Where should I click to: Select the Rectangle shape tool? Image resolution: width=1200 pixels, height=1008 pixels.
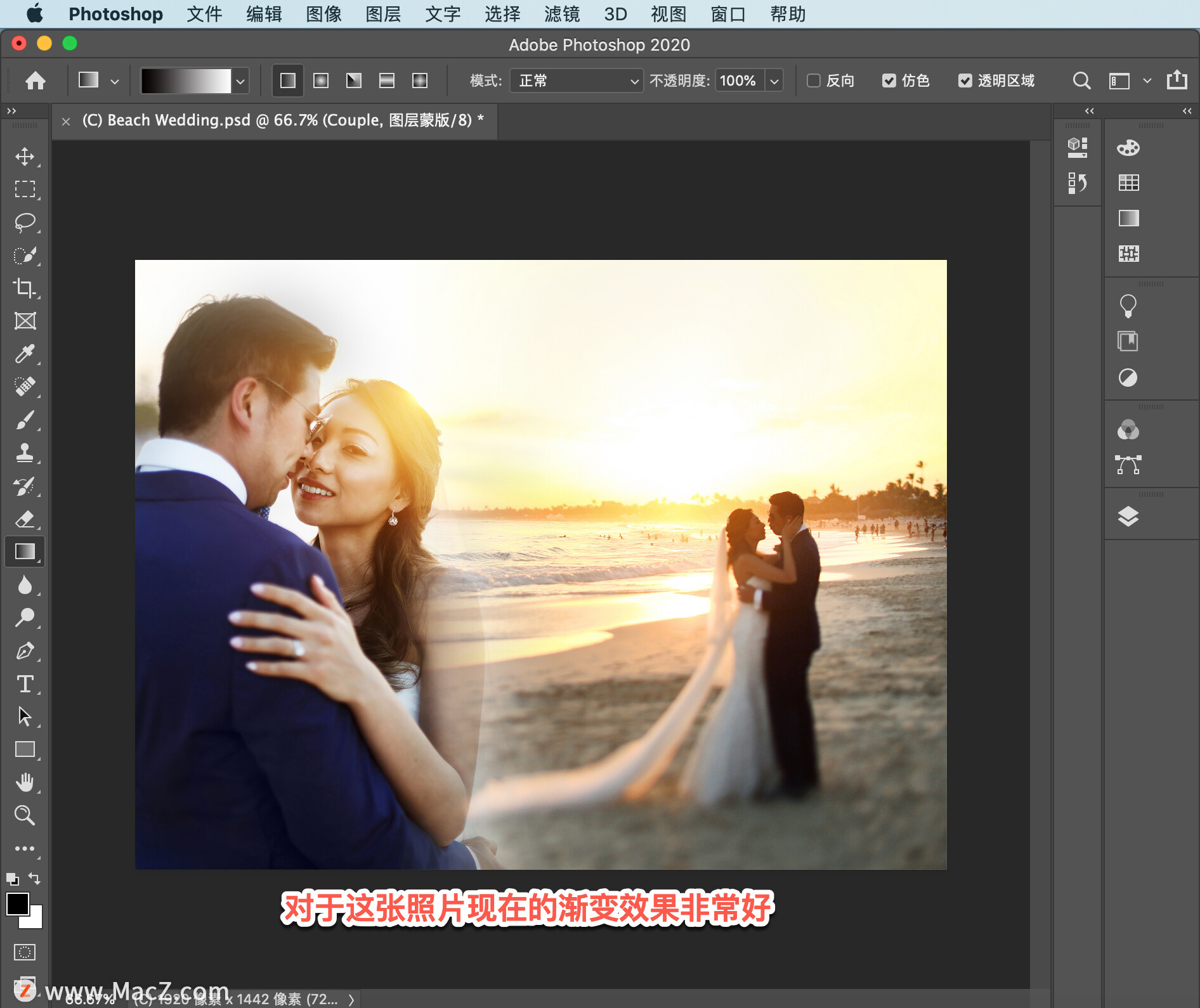click(25, 749)
